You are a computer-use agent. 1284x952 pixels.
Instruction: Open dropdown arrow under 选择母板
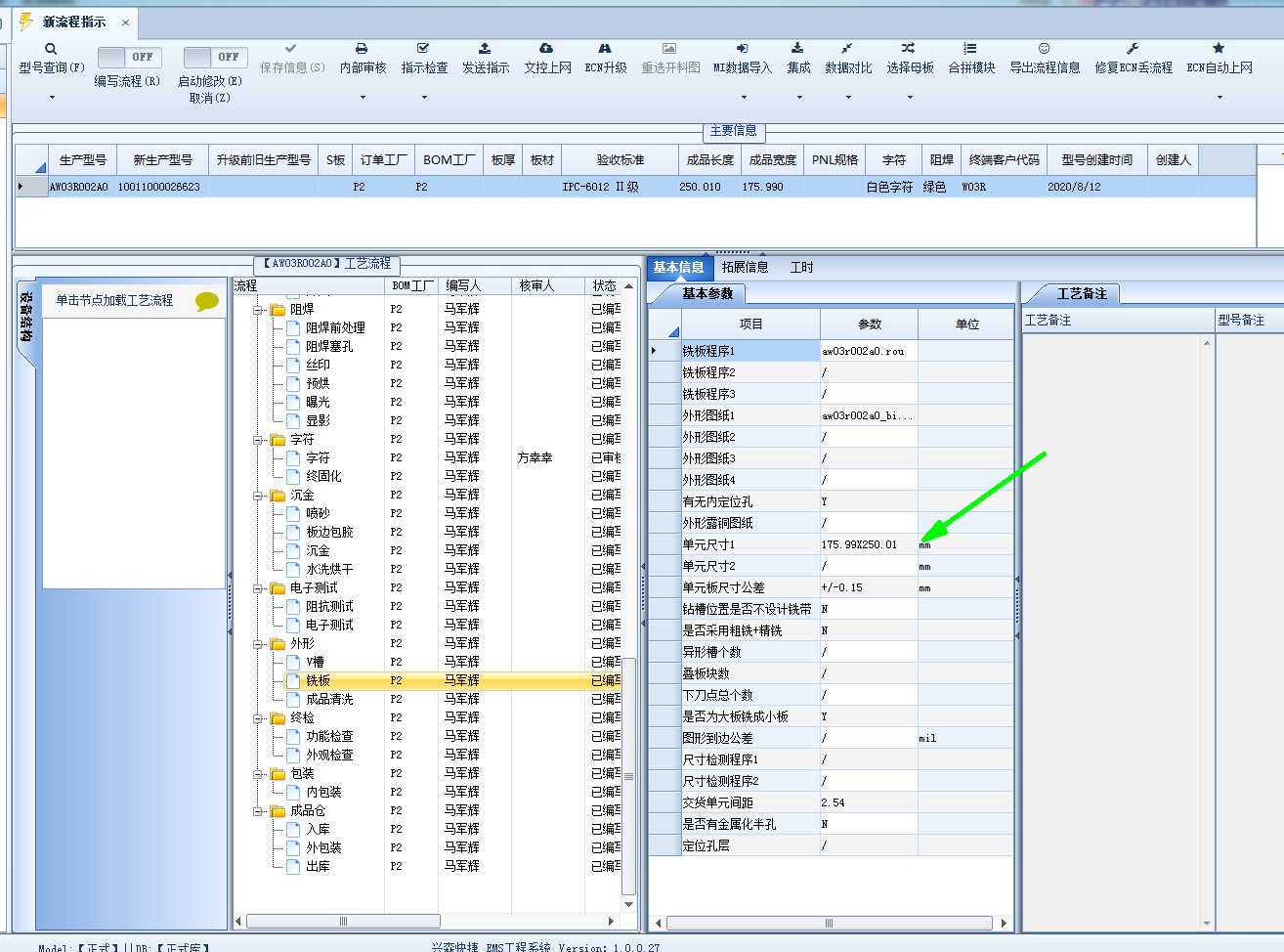point(910,97)
